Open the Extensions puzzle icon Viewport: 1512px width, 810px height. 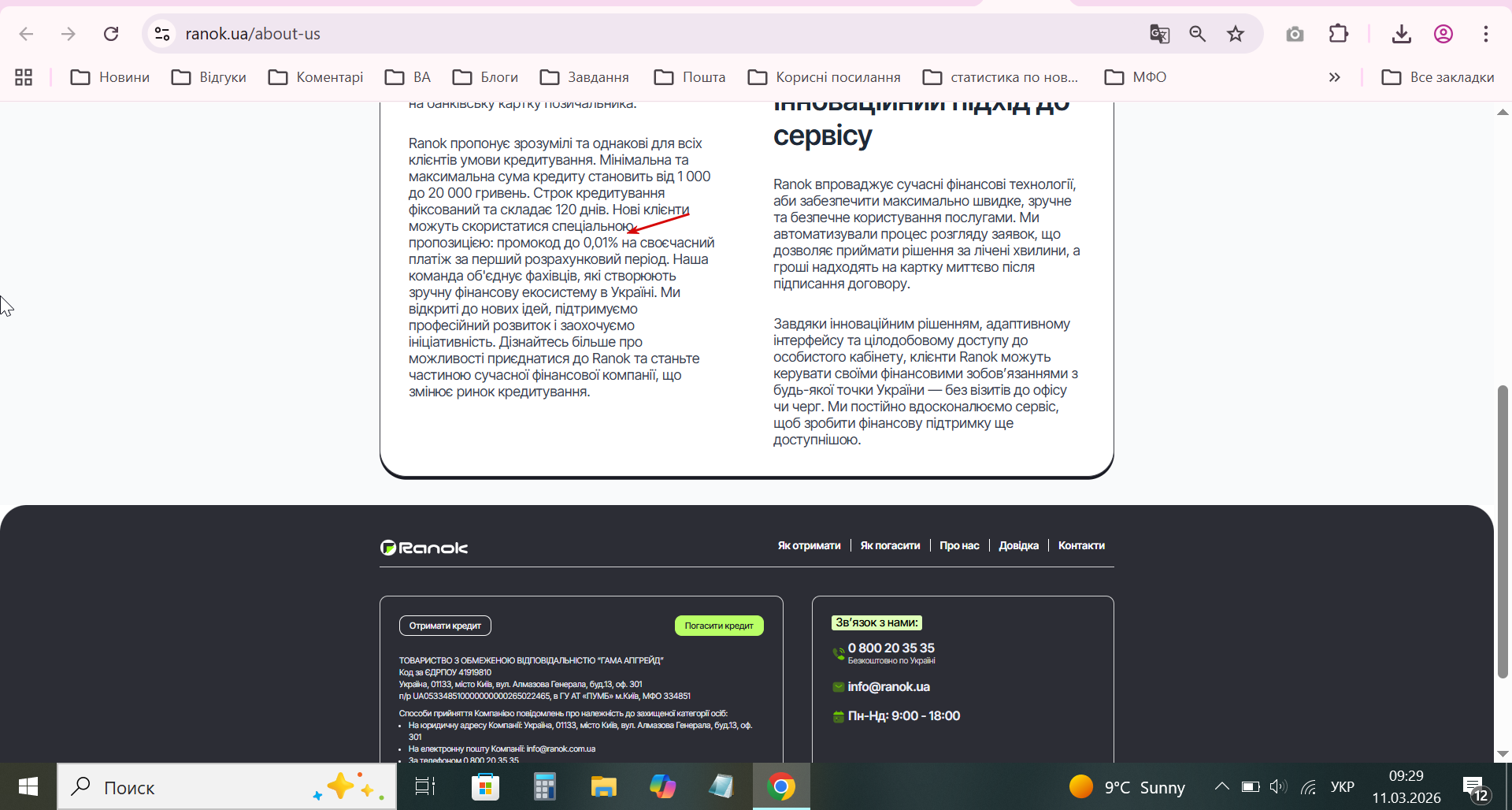(x=1338, y=34)
